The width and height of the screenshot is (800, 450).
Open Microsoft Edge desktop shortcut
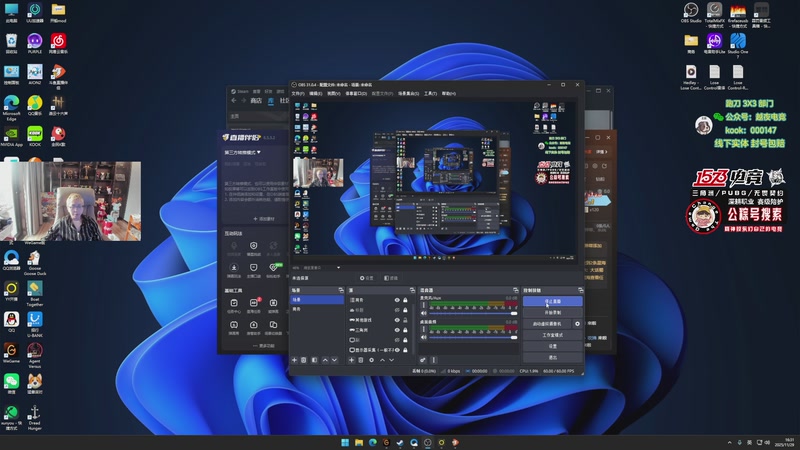coord(11,104)
